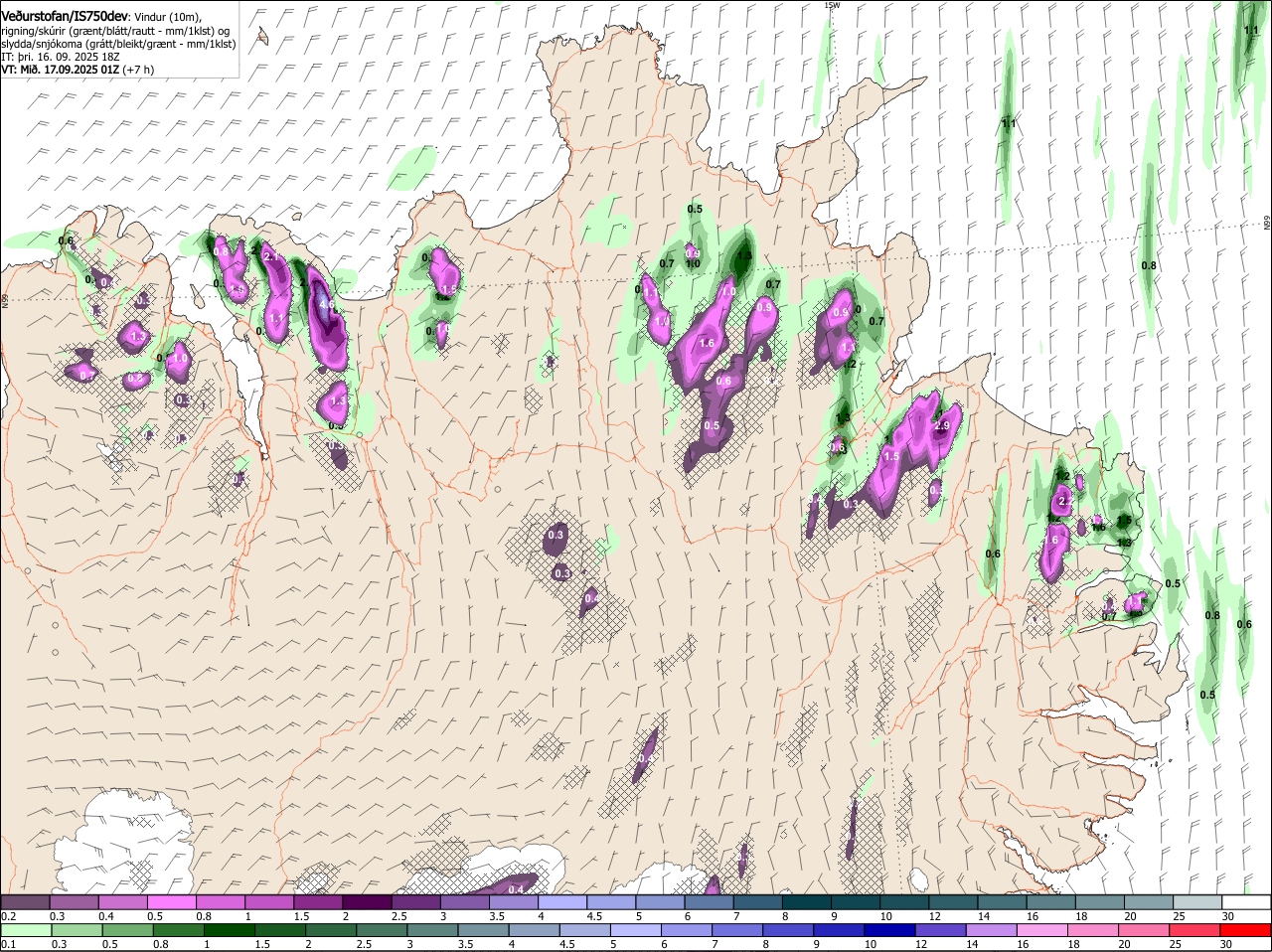Click the '0.4' label on the upper scale
Image resolution: width=1272 pixels, height=952 pixels.
(106, 916)
